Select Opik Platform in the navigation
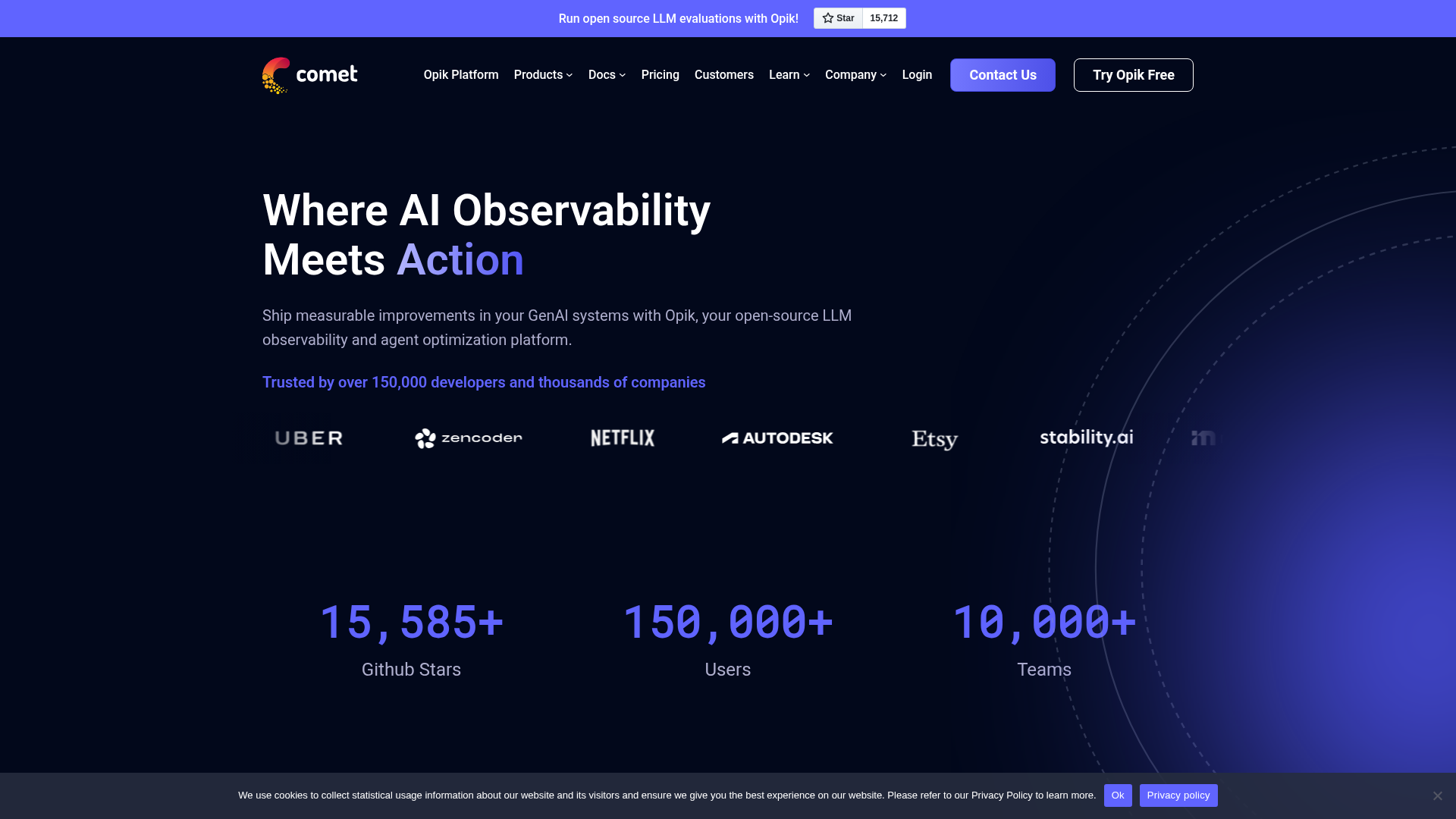This screenshot has width=1456, height=819. 460,74
